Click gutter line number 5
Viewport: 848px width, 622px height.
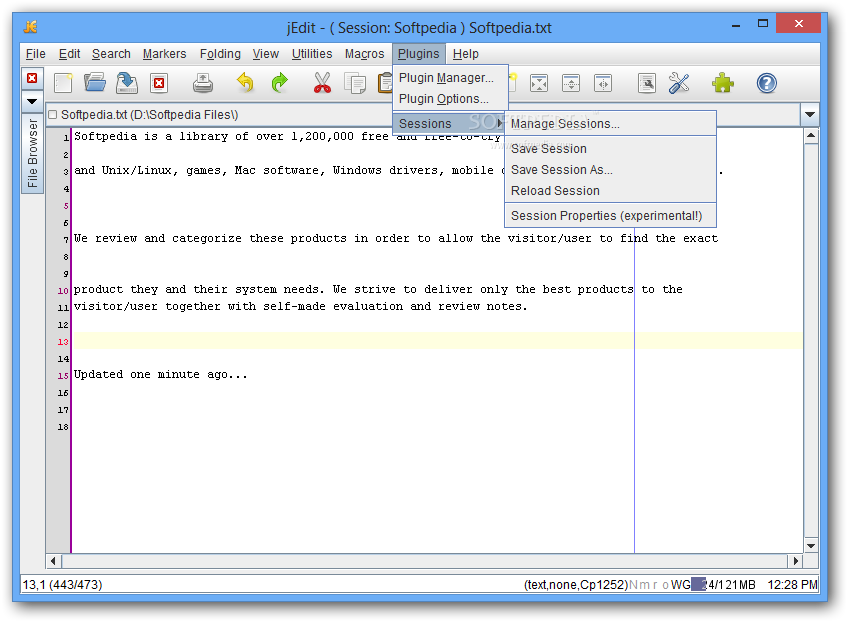[x=66, y=206]
